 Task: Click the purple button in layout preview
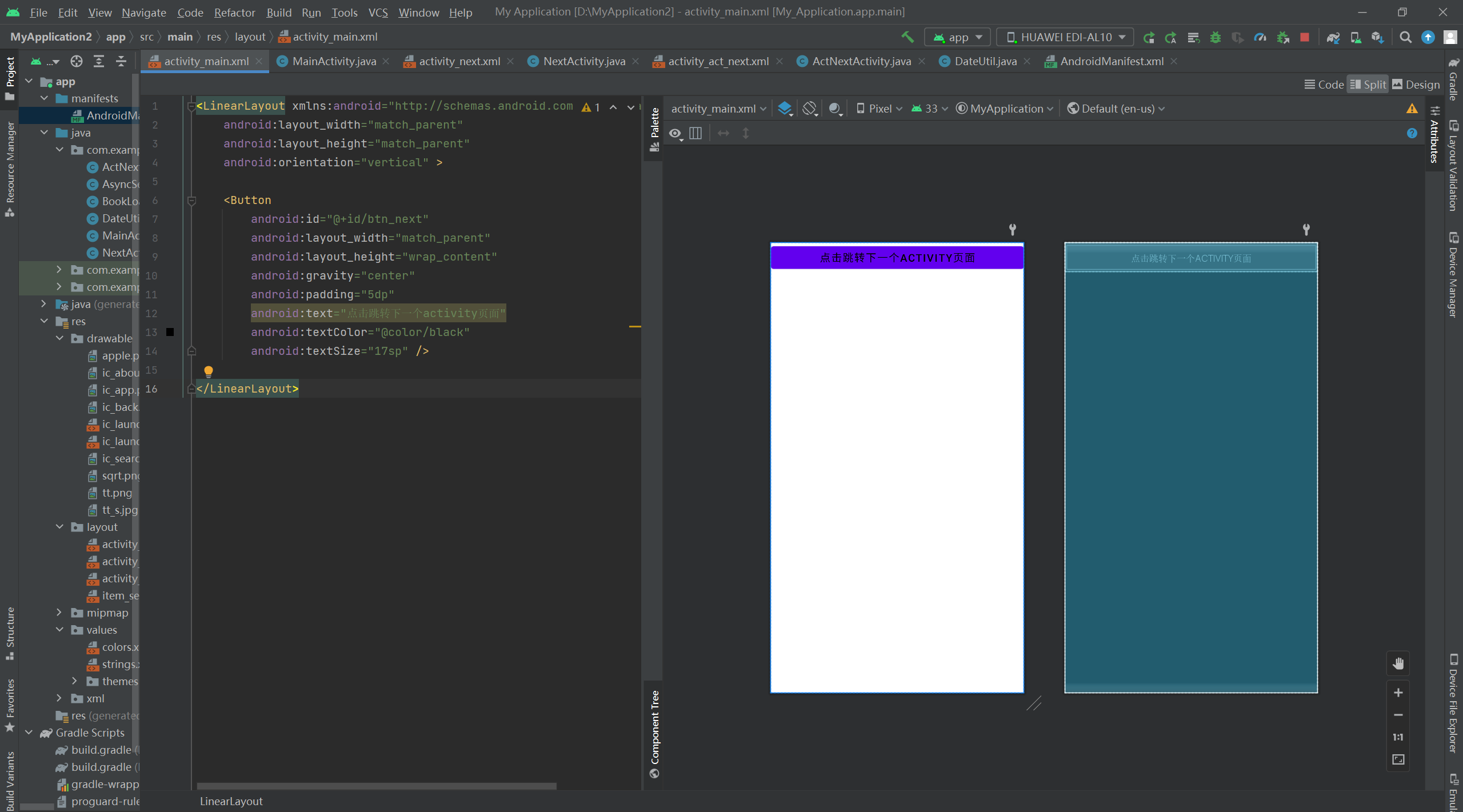[897, 258]
